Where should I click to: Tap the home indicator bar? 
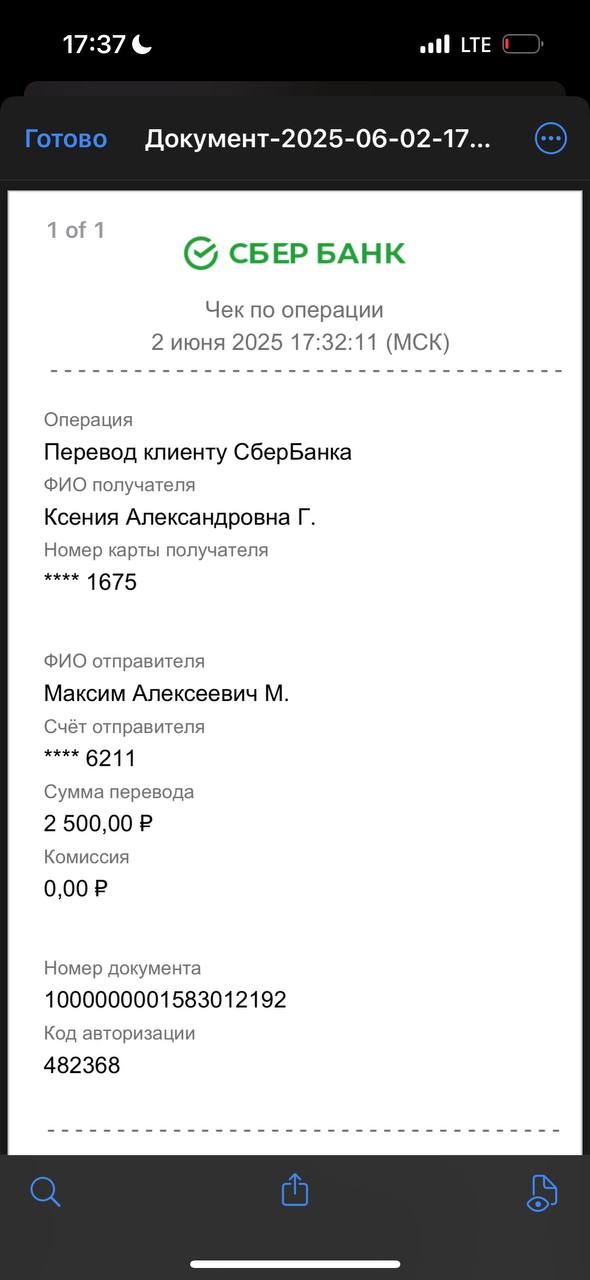click(x=295, y=1264)
